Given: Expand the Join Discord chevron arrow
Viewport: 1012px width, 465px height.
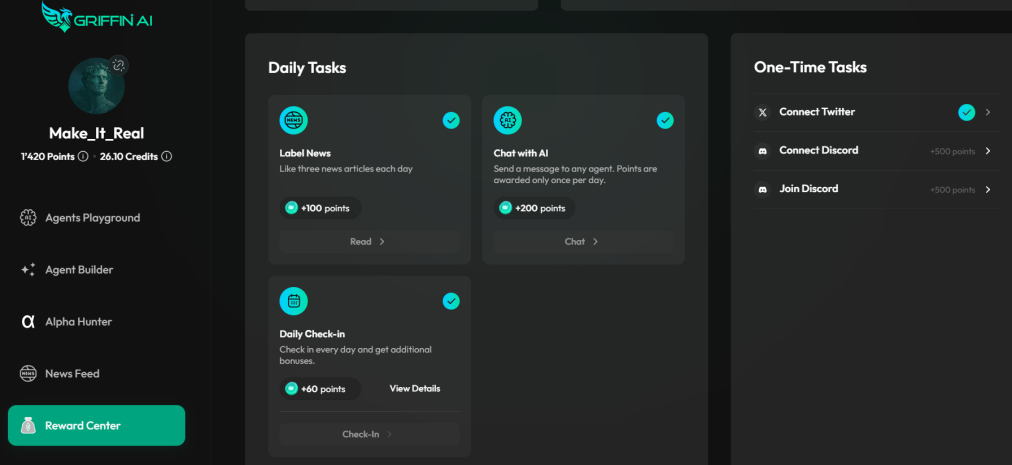Looking at the screenshot, I should pyautogui.click(x=987, y=190).
